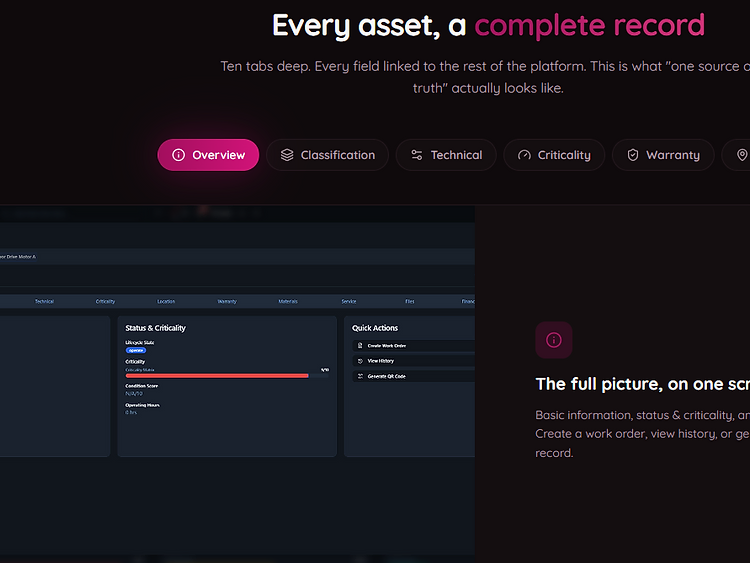Click the Status & Criticality heading
Image resolution: width=750 pixels, height=563 pixels.
(155, 328)
